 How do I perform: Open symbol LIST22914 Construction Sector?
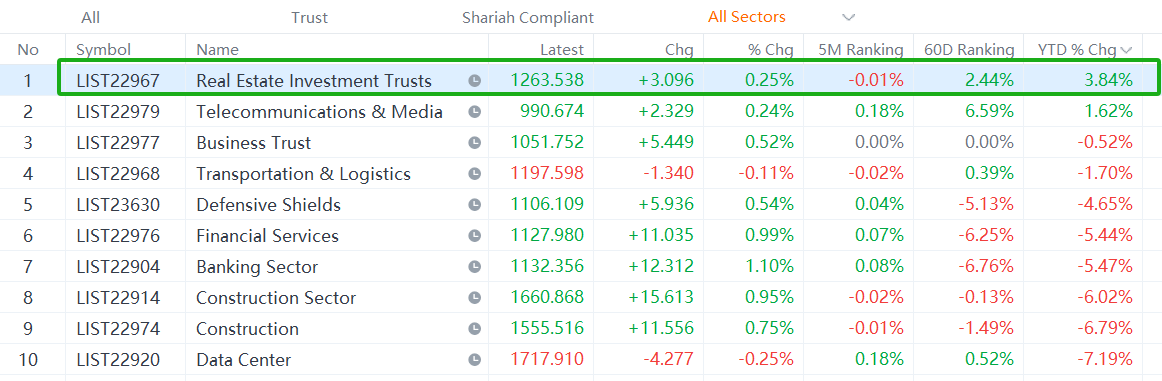point(117,298)
